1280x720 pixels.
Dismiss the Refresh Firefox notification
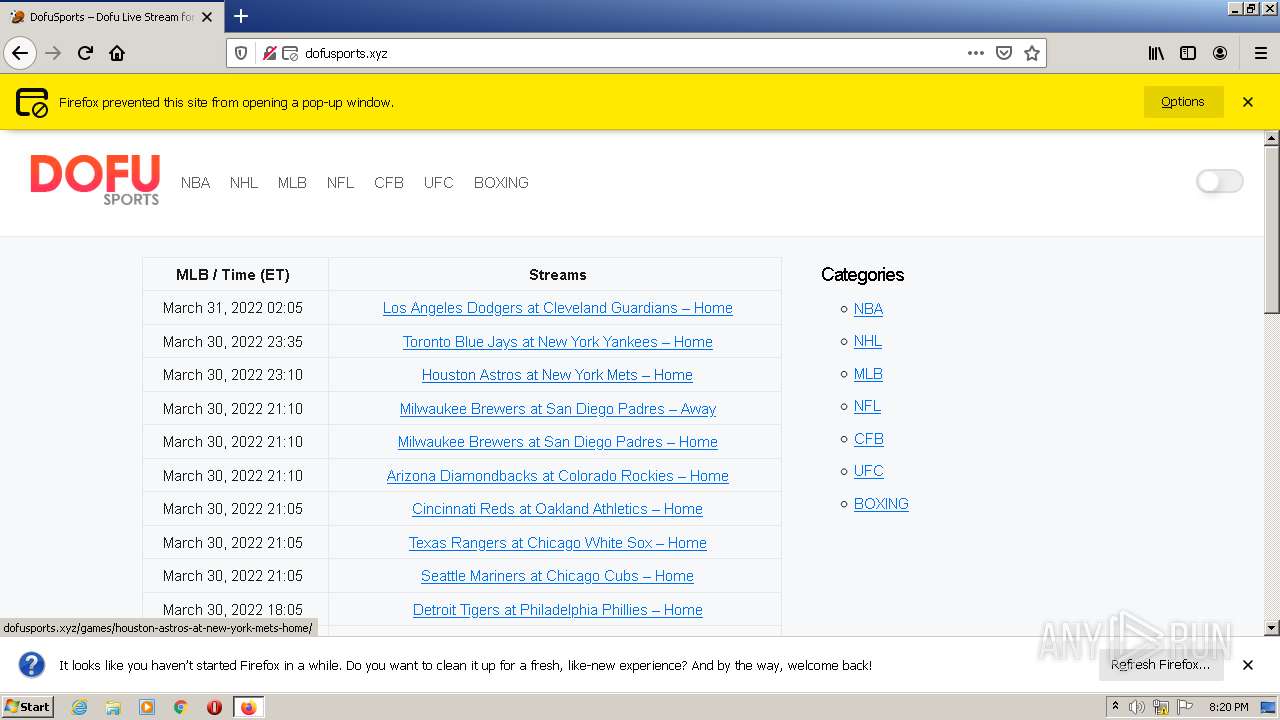[x=1248, y=665]
